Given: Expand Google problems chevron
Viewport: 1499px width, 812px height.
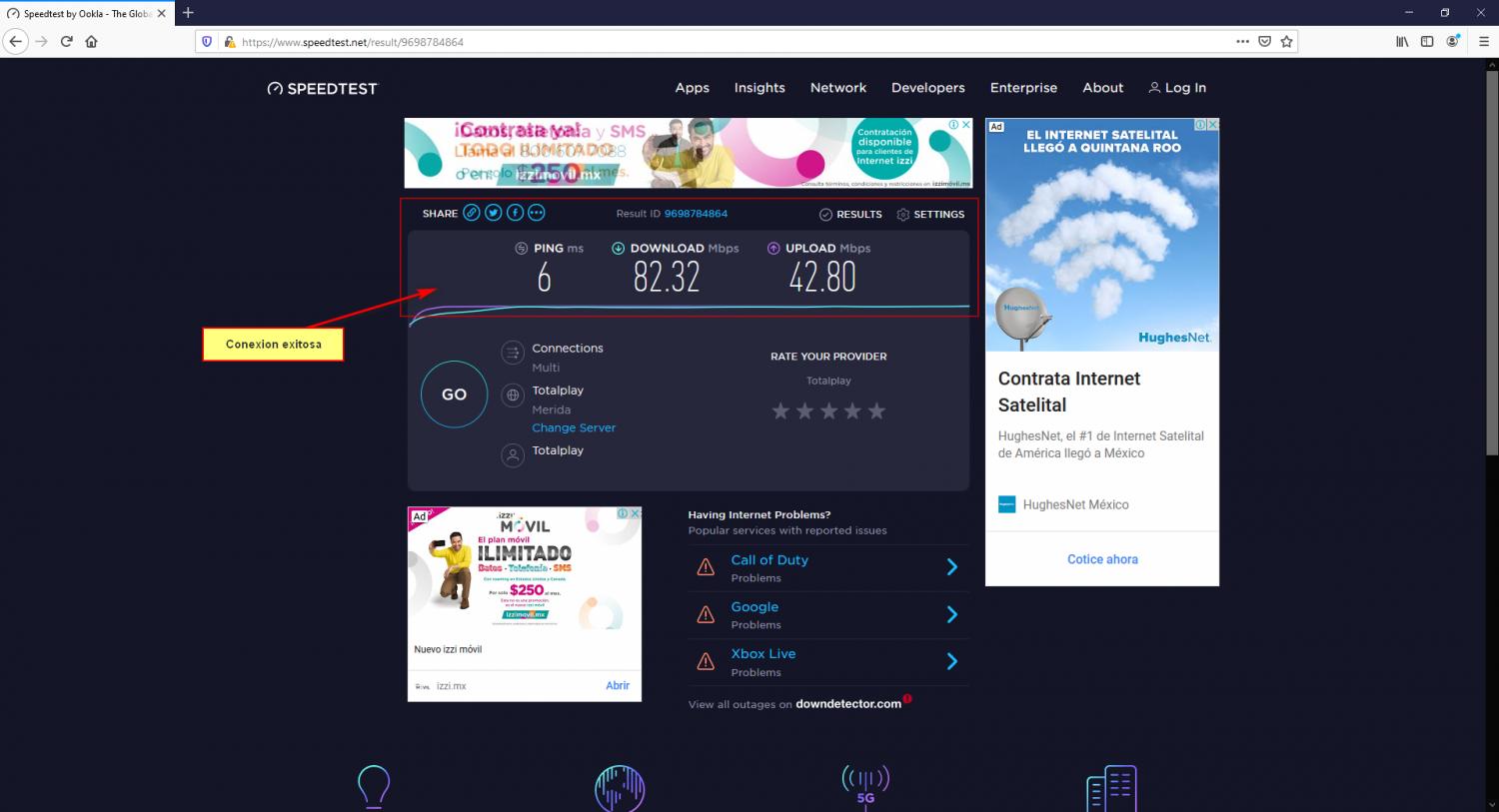Looking at the screenshot, I should 951,614.
